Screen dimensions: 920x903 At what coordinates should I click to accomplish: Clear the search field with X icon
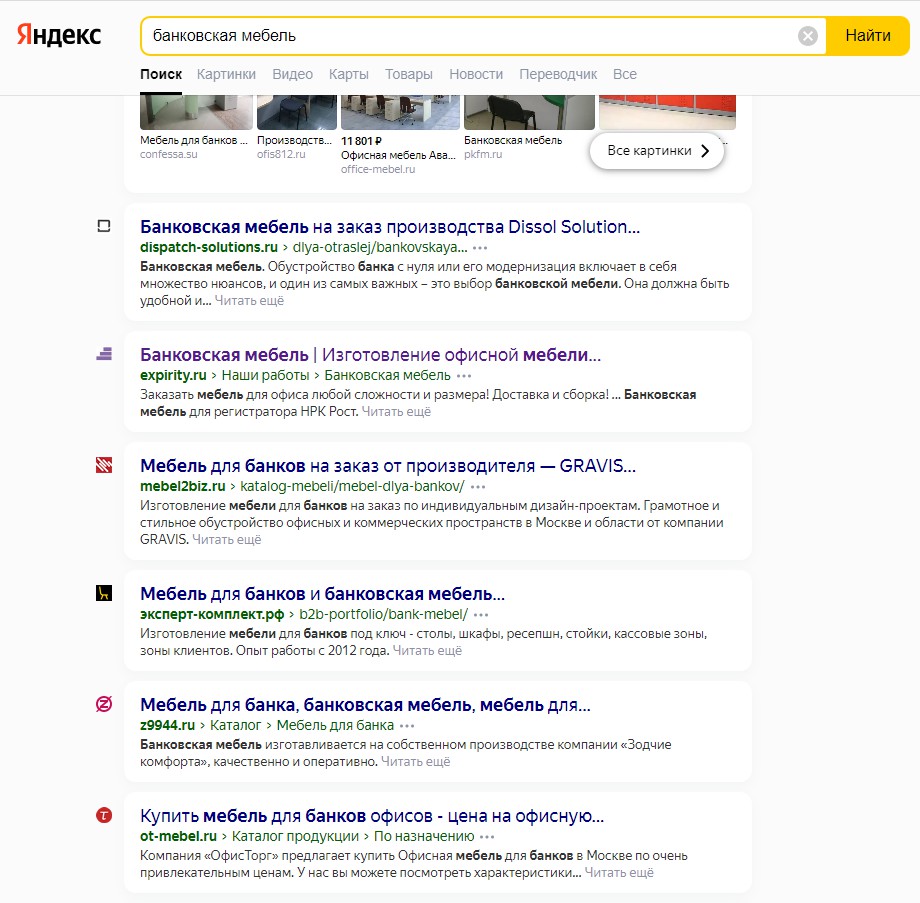[x=807, y=36]
